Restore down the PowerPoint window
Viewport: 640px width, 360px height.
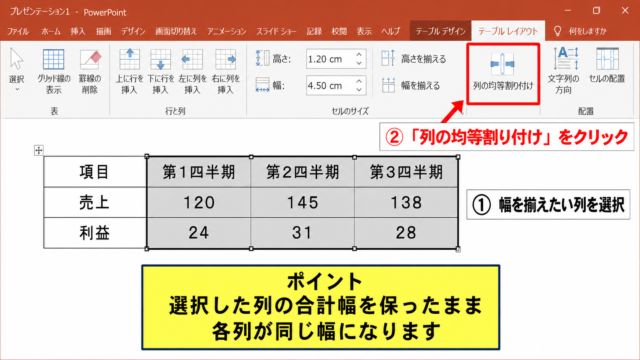click(x=596, y=11)
